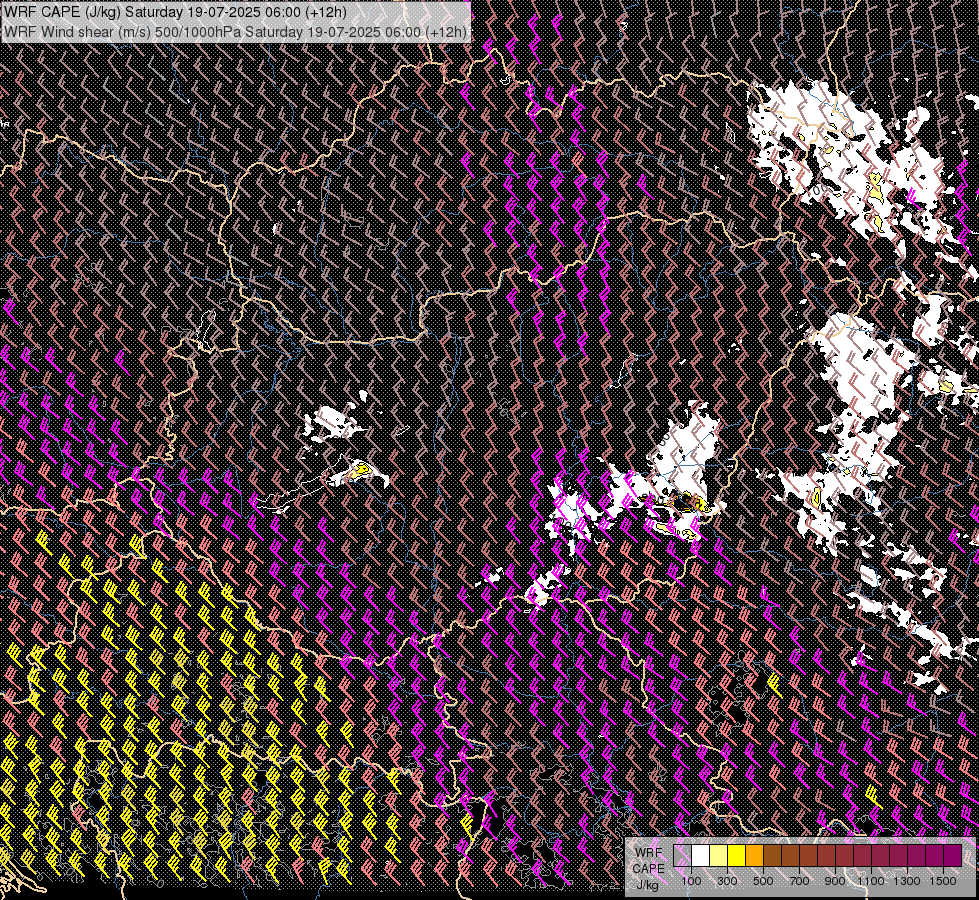The image size is (979, 900).
Task: Click the '500' legend value label
Action: point(763,881)
